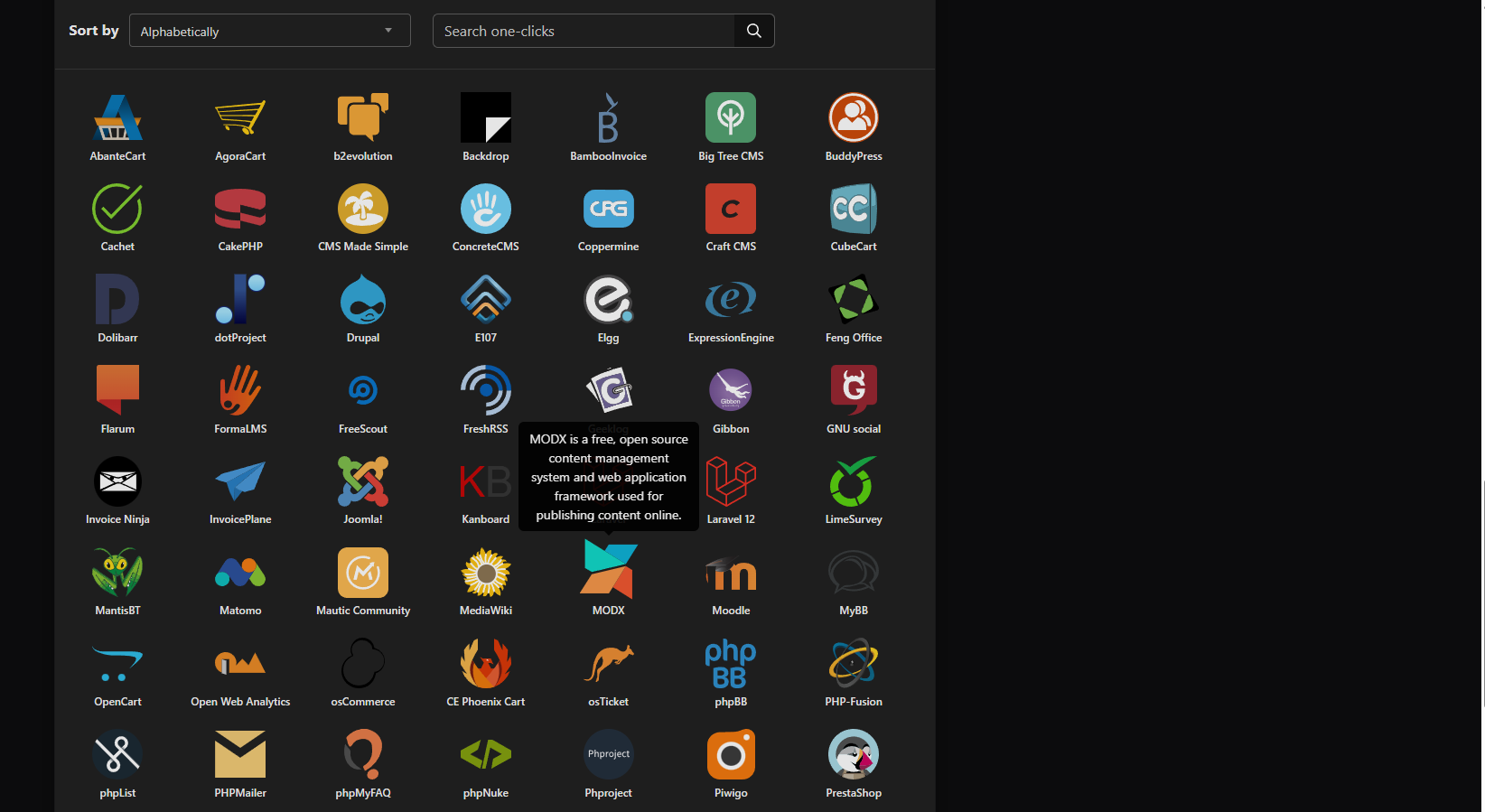Open the osTicket kangaroo icon
Screen dimensions: 1485x812
click(x=609, y=664)
